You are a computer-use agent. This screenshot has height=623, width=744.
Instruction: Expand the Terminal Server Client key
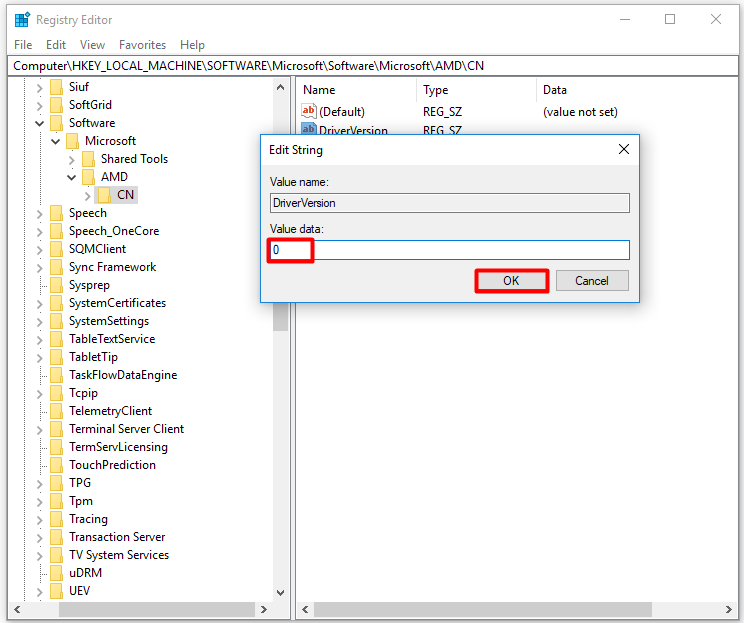pos(40,430)
